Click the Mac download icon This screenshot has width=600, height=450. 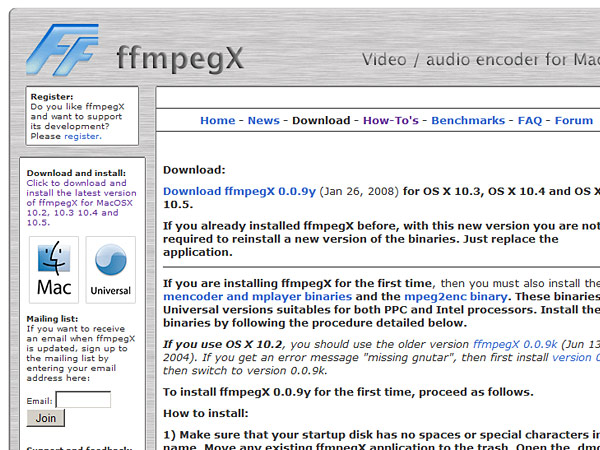54,270
